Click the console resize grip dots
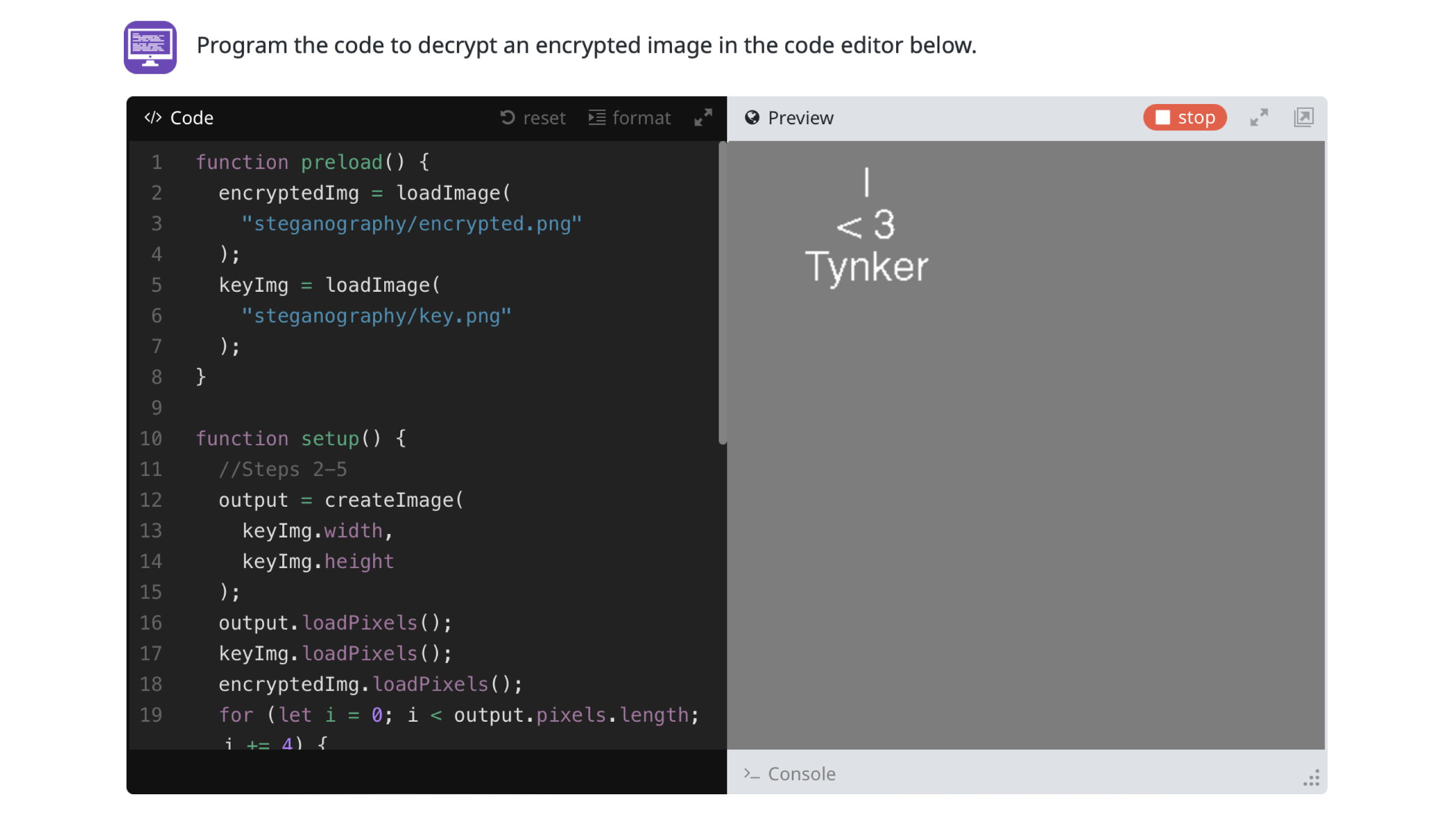The height and width of the screenshot is (814, 1456). (1311, 778)
